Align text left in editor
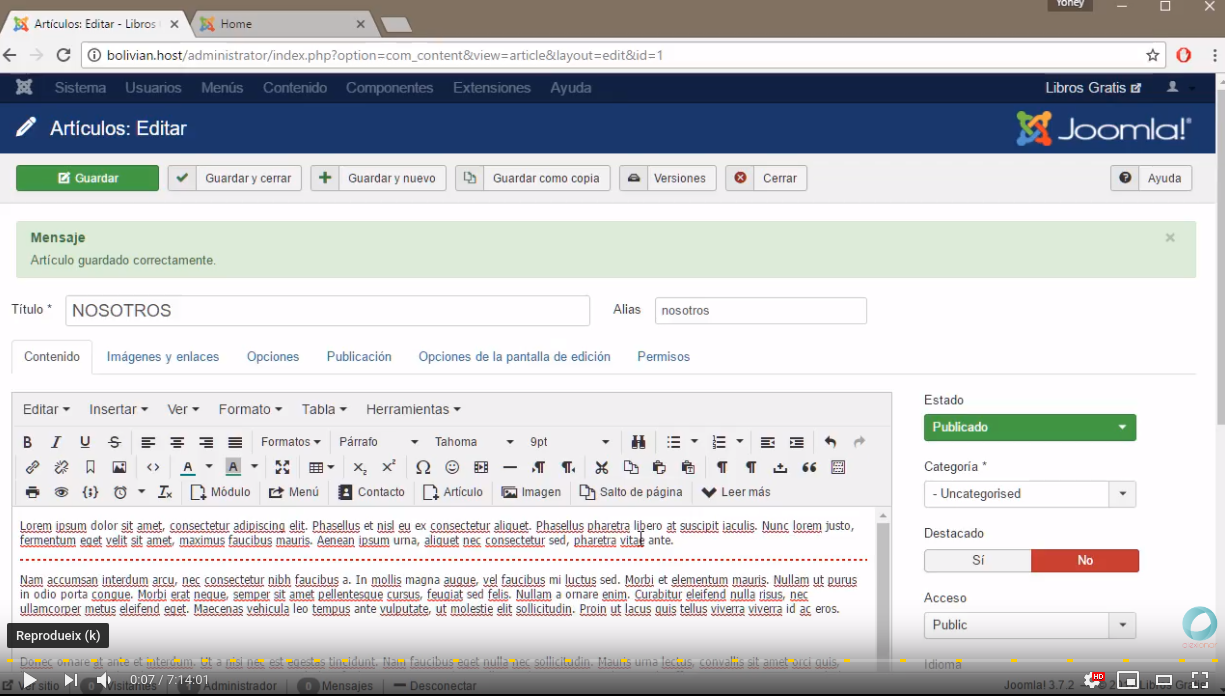This screenshot has height=696, width=1225. [x=148, y=442]
